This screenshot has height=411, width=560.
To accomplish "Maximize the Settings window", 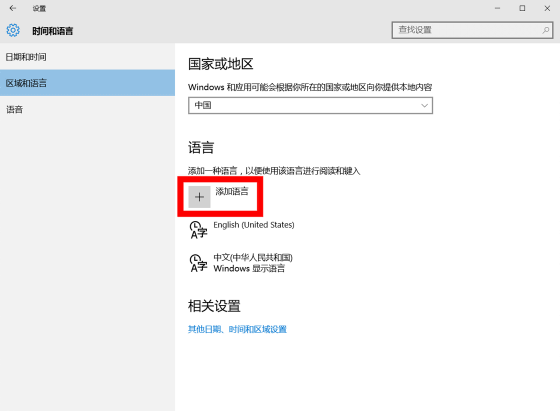I will click(522, 8).
